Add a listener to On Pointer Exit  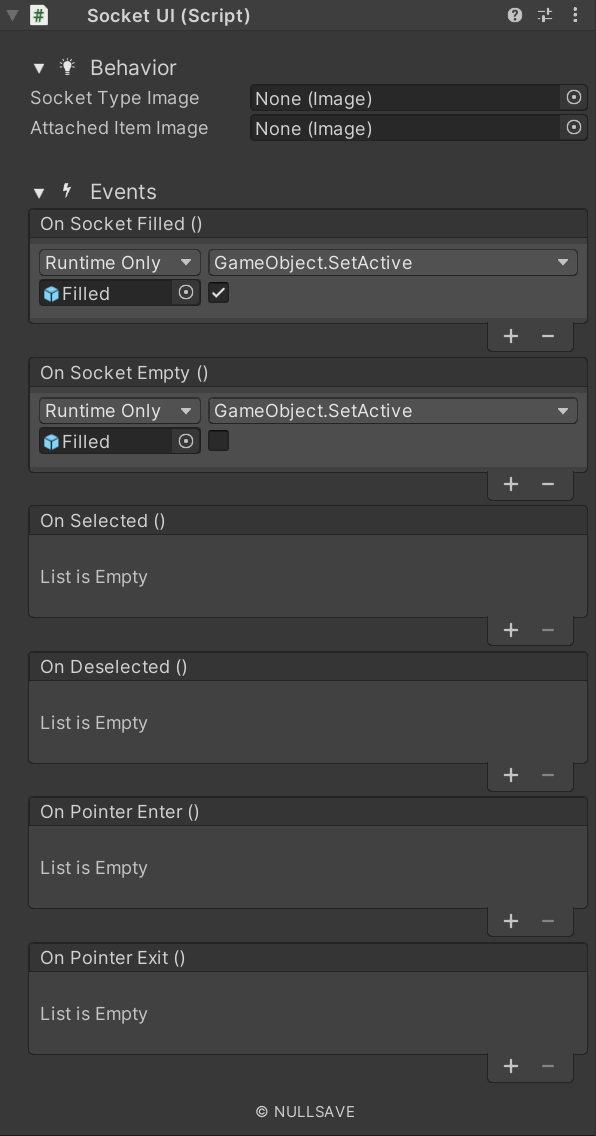click(511, 1066)
